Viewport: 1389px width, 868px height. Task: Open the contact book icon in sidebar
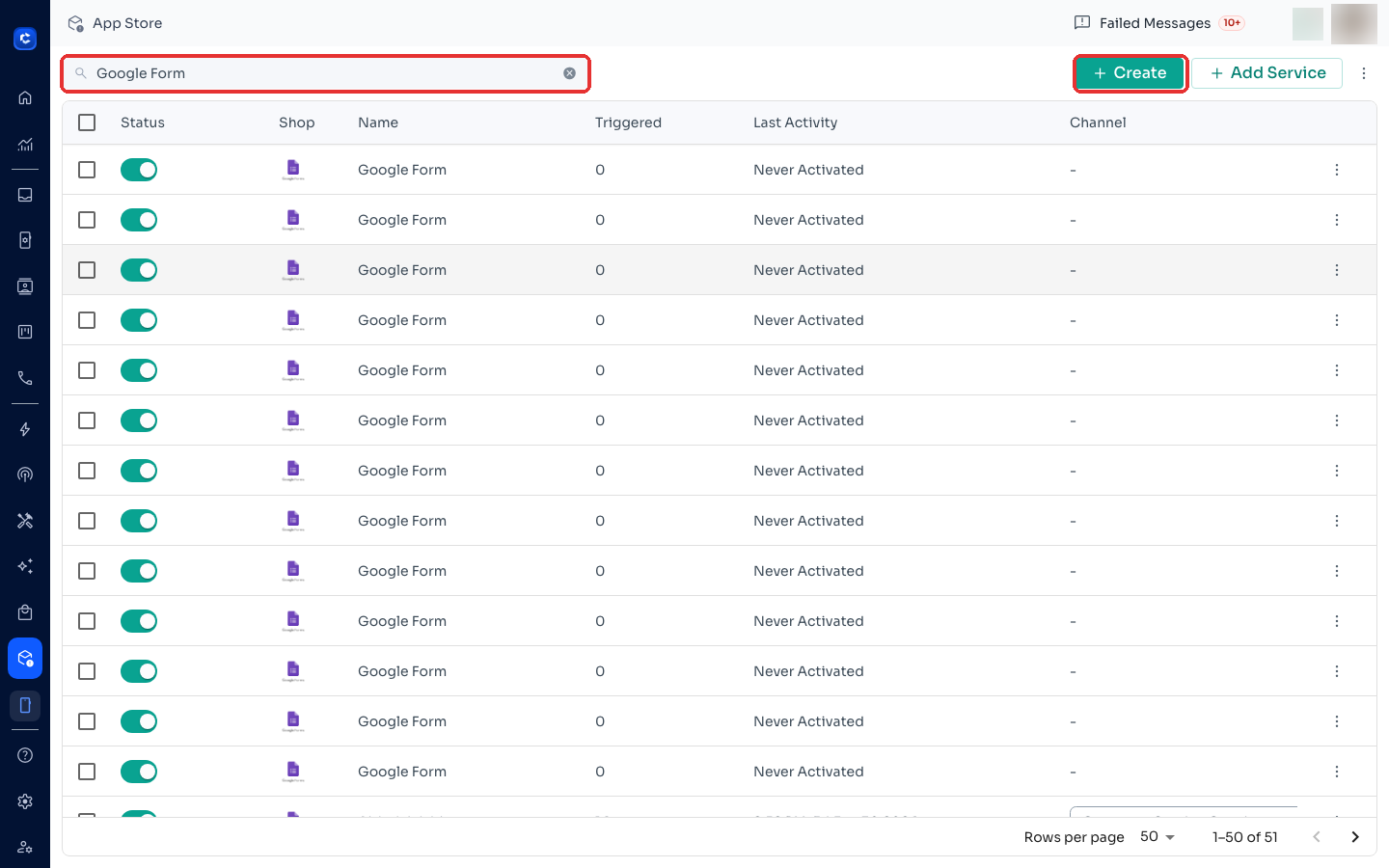point(25,240)
